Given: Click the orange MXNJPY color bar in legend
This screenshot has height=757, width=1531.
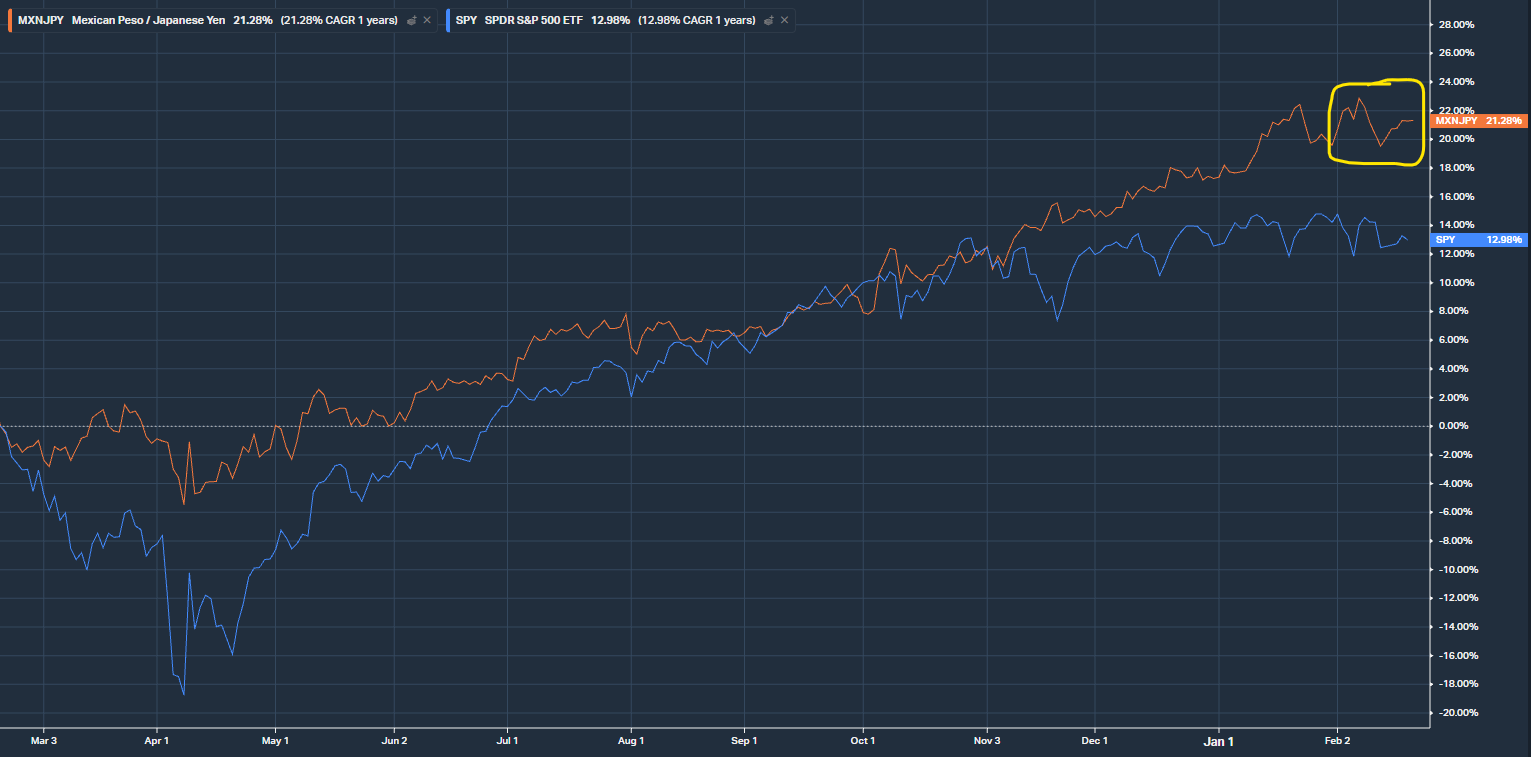Looking at the screenshot, I should click(10, 20).
